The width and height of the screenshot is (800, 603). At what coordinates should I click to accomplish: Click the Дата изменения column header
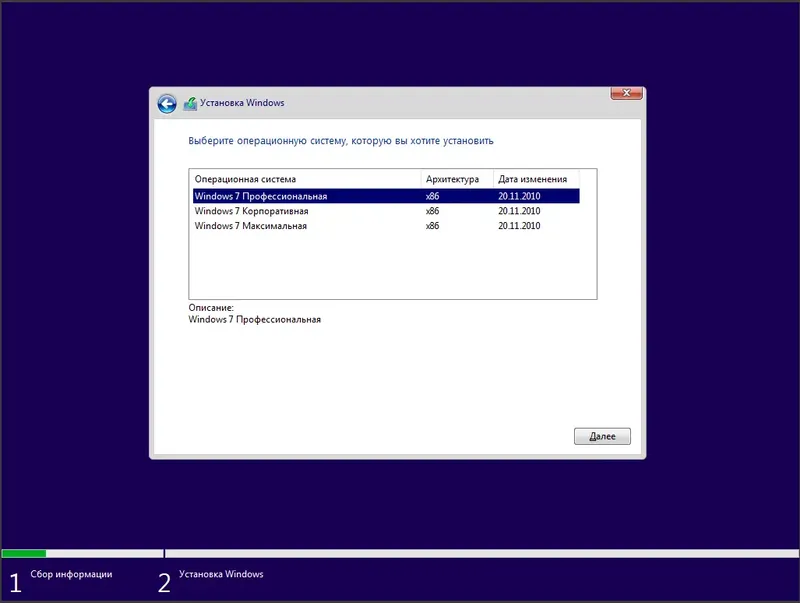(x=536, y=179)
